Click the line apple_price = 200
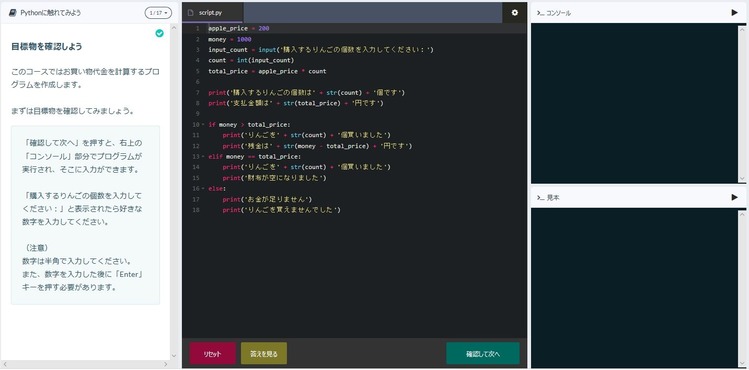The width and height of the screenshot is (749, 370). click(239, 28)
